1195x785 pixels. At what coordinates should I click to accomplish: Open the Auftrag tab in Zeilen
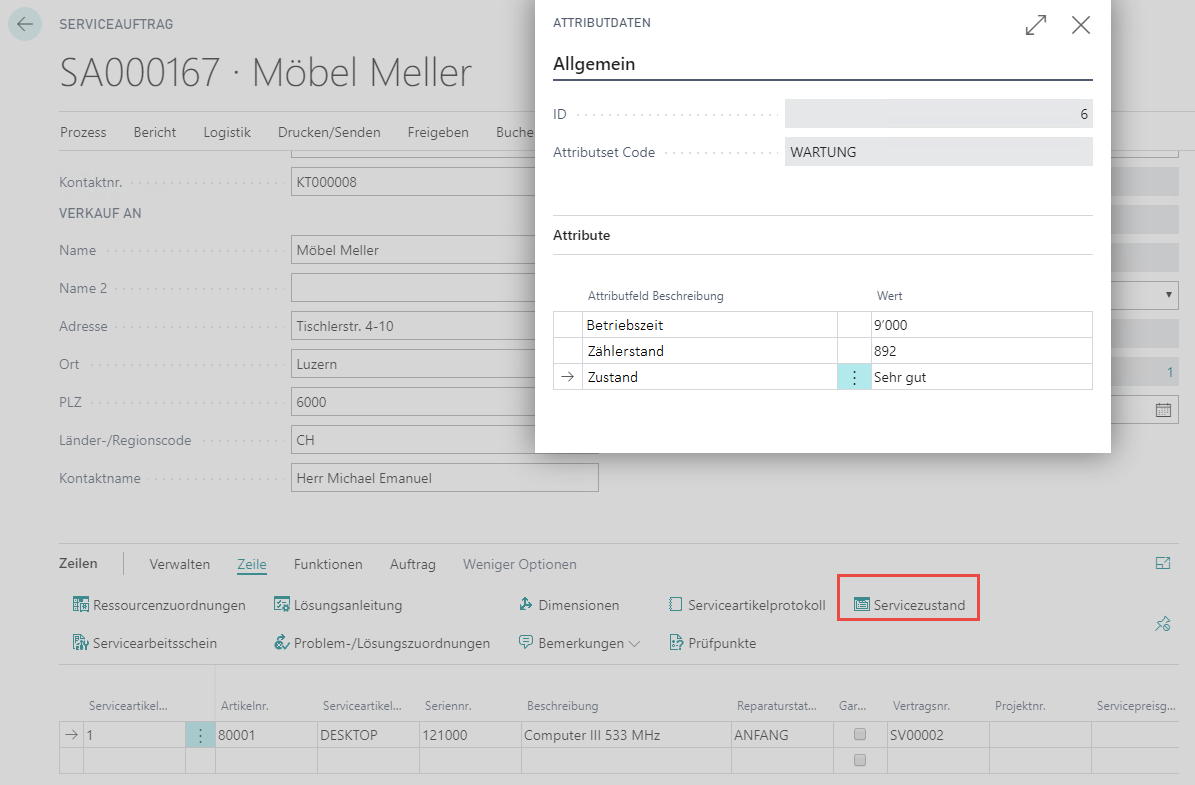coord(413,565)
